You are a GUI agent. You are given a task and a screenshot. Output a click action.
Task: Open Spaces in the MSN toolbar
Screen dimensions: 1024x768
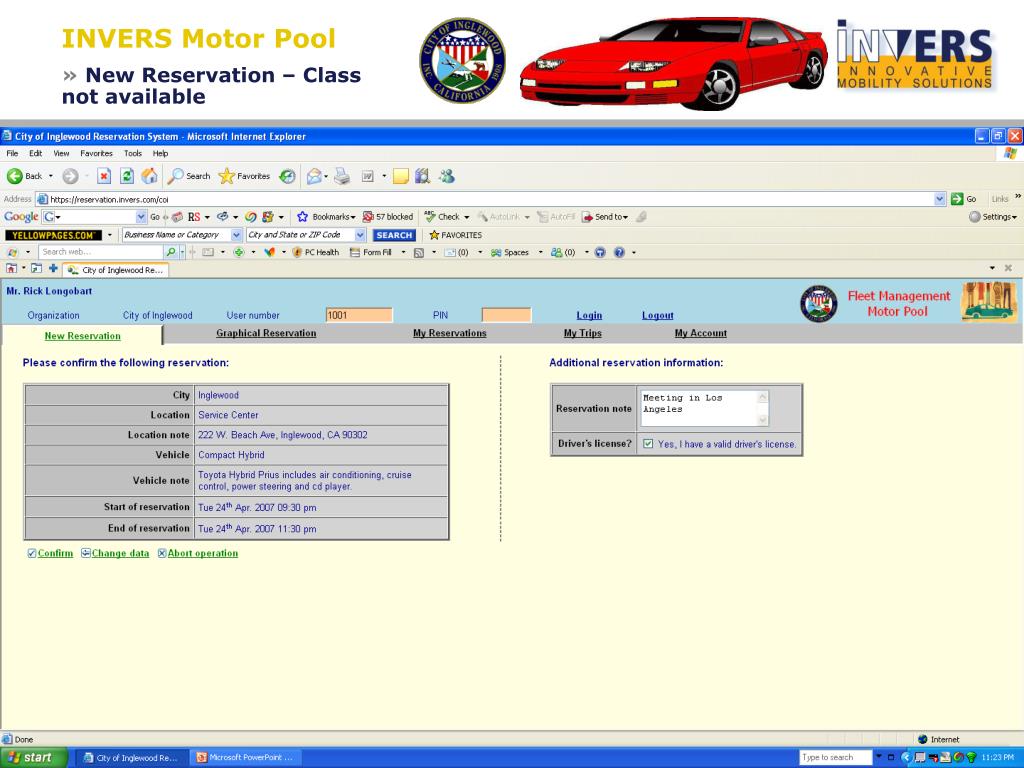[x=510, y=252]
